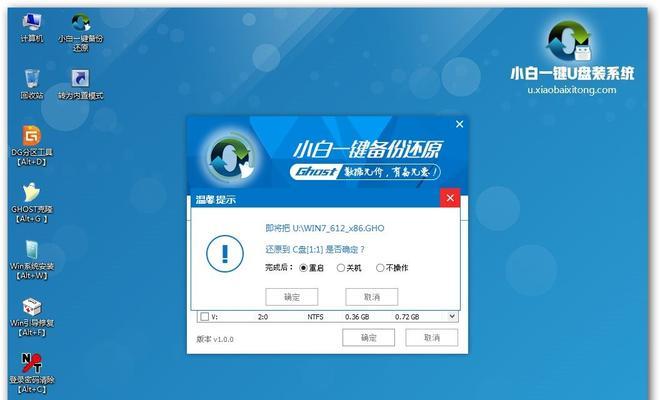
Task: Click the round backup logo in window header
Action: click(231, 157)
